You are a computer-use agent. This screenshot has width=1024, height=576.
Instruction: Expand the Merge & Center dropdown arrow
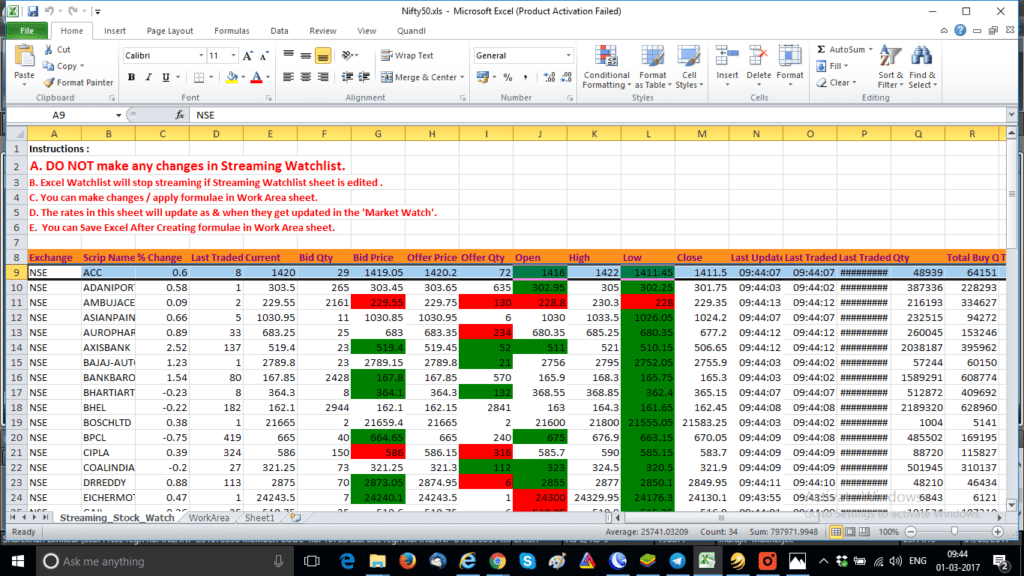point(462,77)
